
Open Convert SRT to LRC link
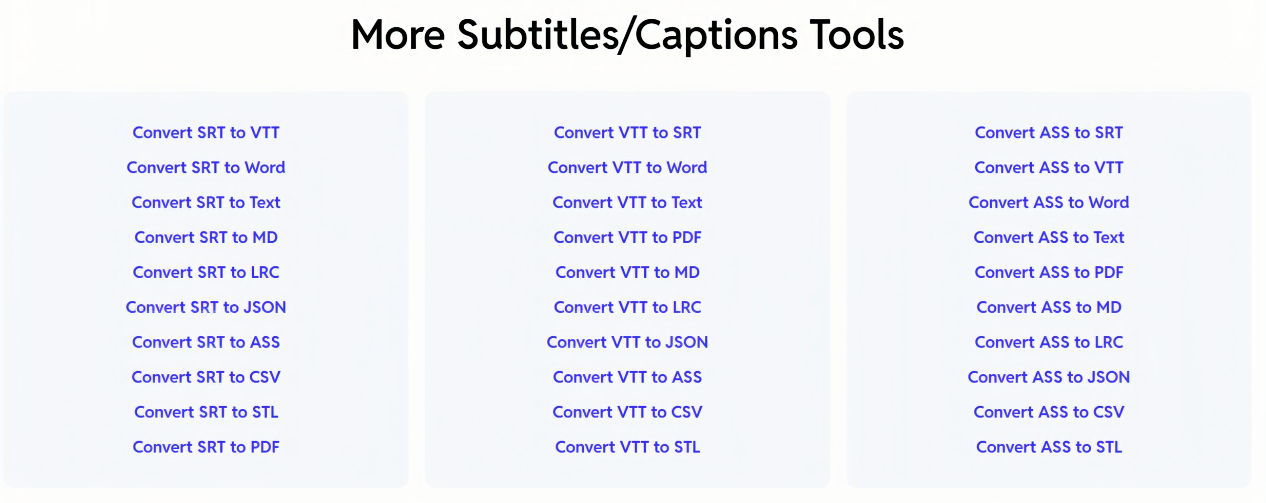coord(206,272)
